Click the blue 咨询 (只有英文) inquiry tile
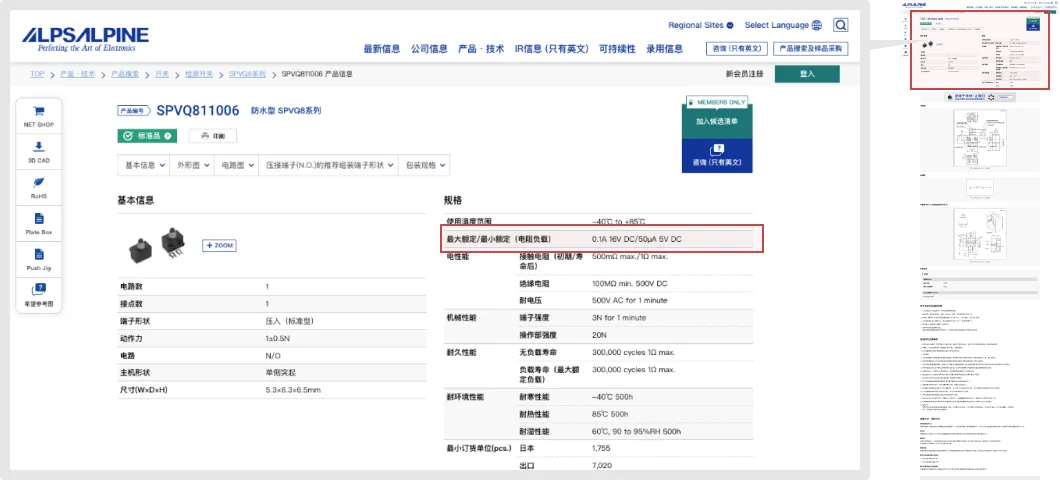Screen dimensions: 1060x480 716,154
